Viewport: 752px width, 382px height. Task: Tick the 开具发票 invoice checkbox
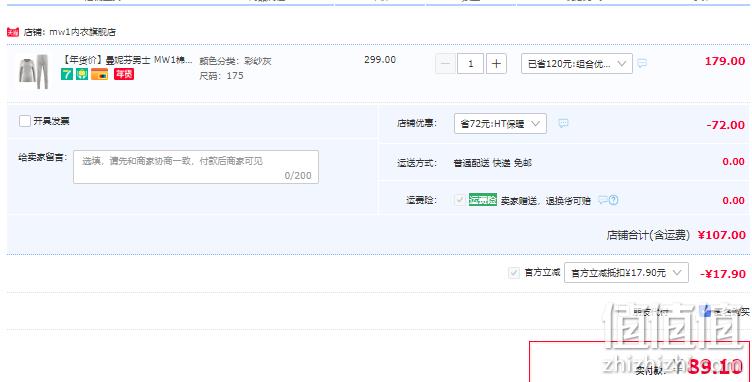coord(24,121)
